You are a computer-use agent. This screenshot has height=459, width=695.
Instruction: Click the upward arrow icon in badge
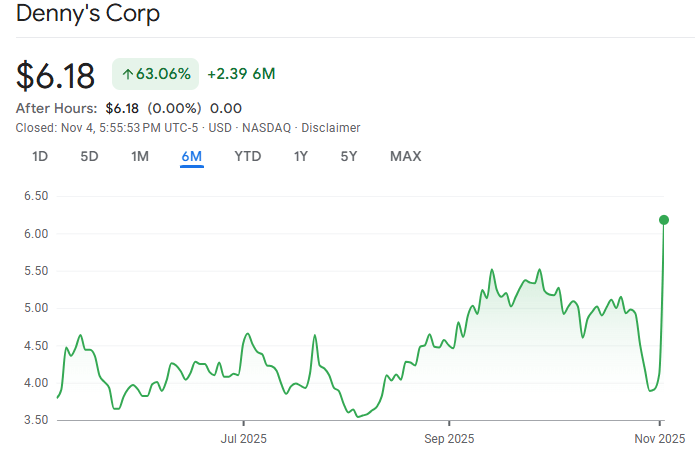pyautogui.click(x=128, y=74)
